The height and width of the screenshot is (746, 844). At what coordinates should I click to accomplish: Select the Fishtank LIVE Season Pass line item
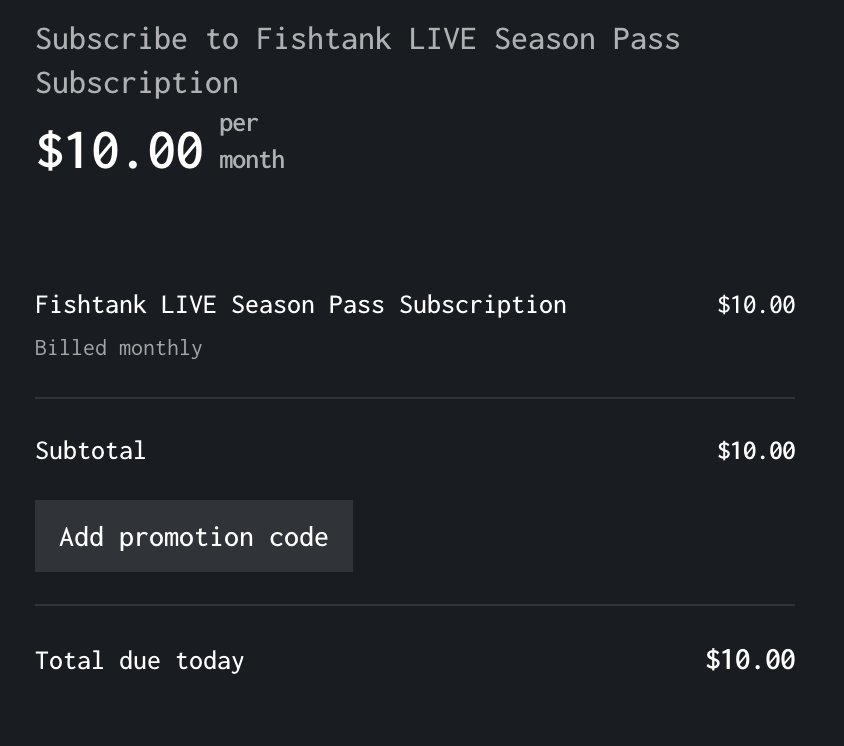click(300, 305)
